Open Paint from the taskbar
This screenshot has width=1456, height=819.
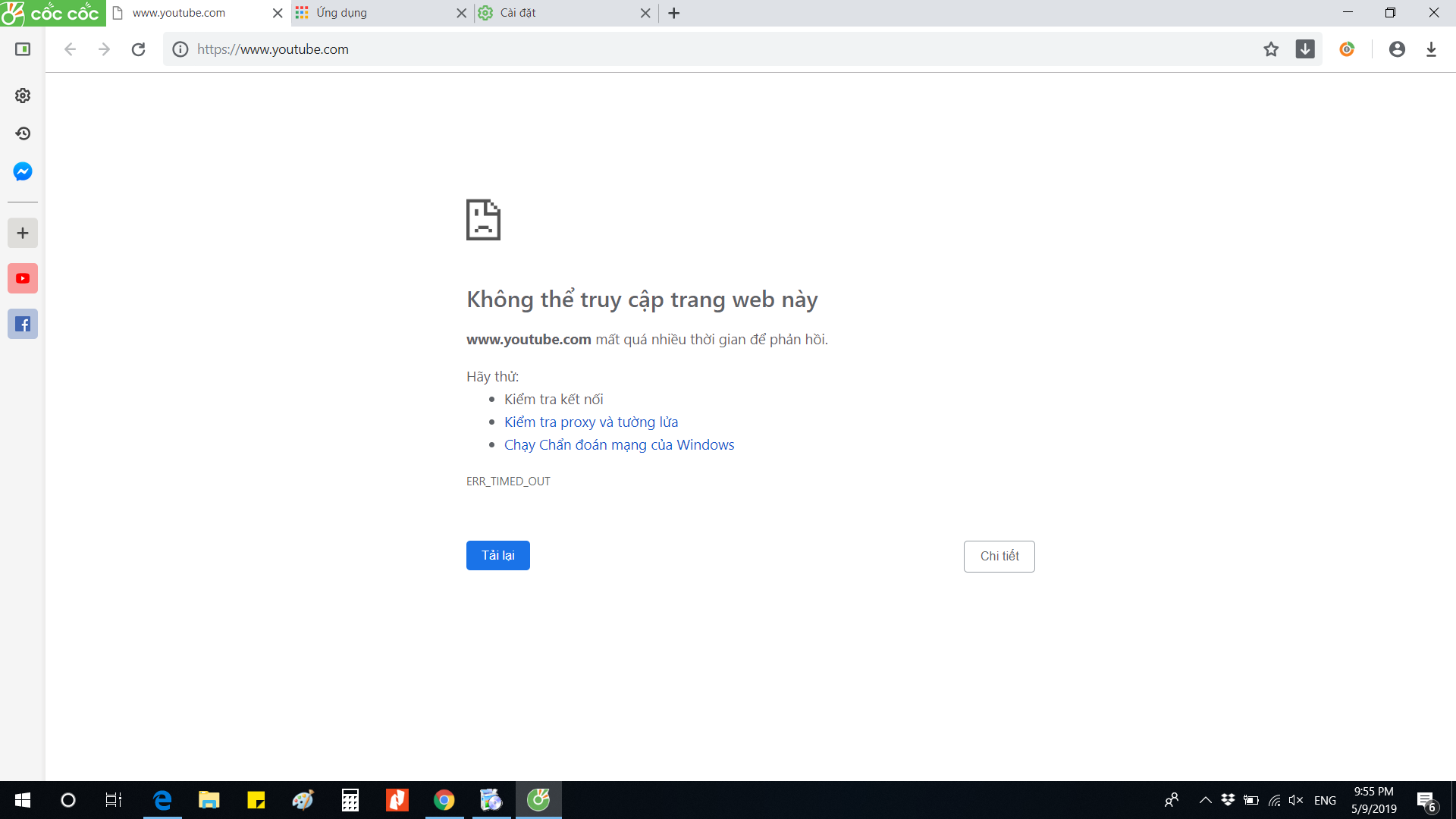[x=303, y=800]
